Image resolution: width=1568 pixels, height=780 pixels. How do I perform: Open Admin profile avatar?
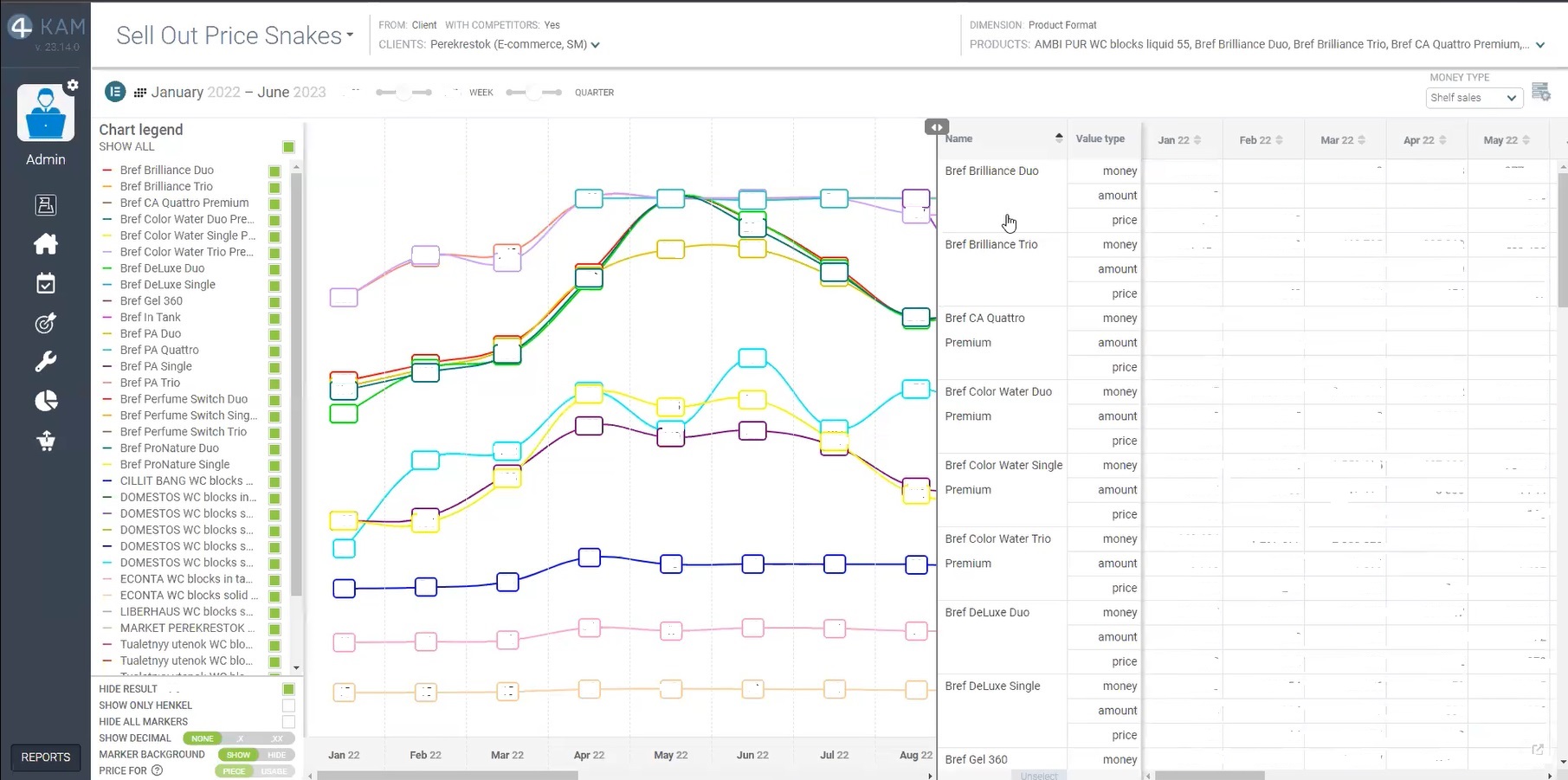45,113
